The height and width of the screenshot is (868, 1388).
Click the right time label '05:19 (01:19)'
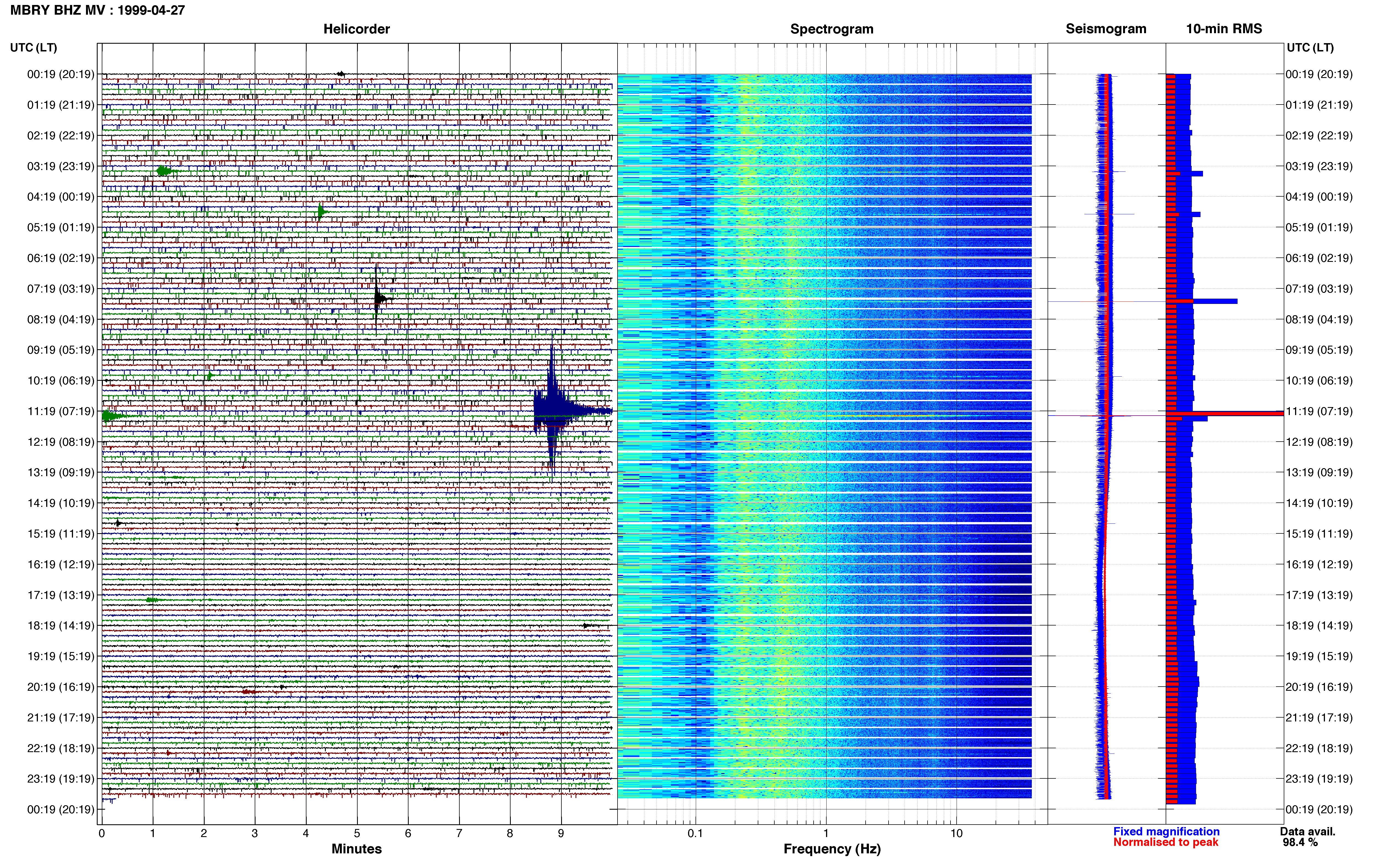point(1319,227)
